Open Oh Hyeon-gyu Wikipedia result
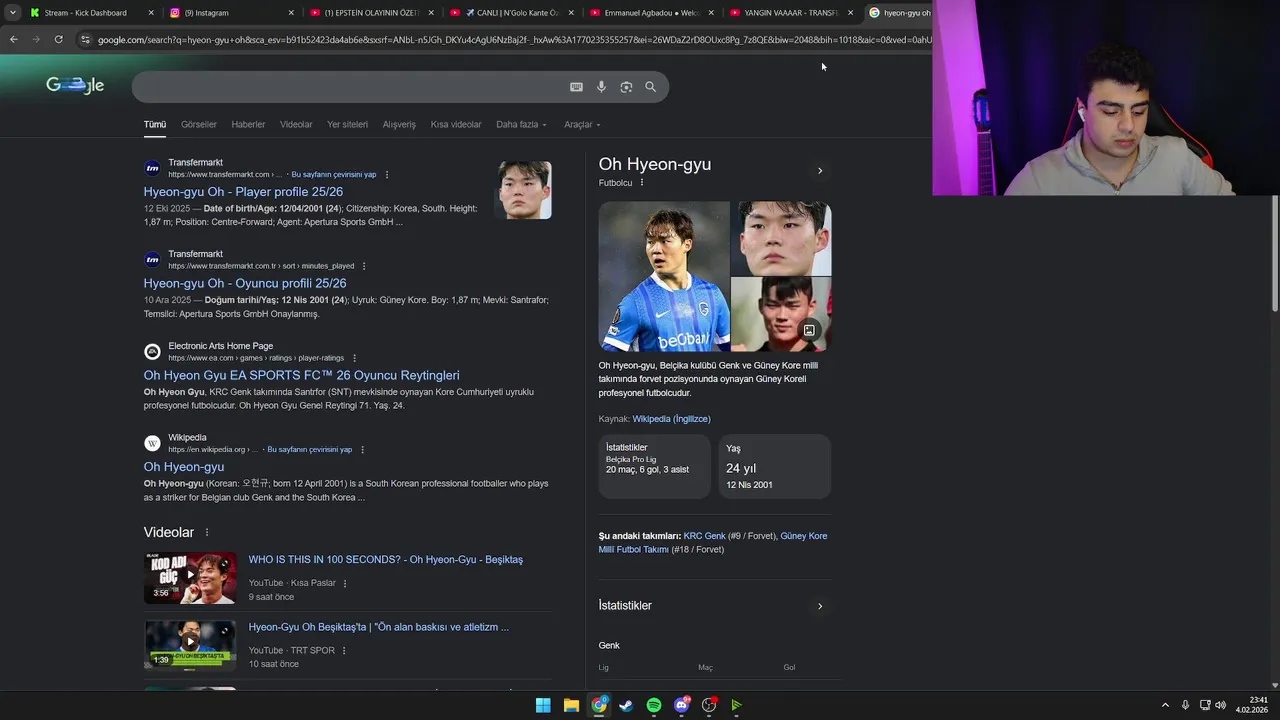The width and height of the screenshot is (1280, 720). pyautogui.click(x=184, y=467)
